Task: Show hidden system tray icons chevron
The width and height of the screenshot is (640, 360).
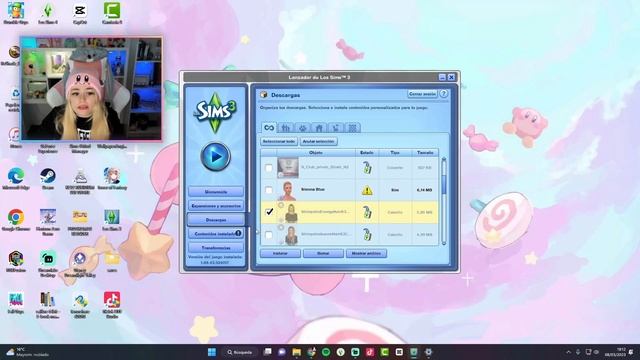Action: click(x=568, y=352)
